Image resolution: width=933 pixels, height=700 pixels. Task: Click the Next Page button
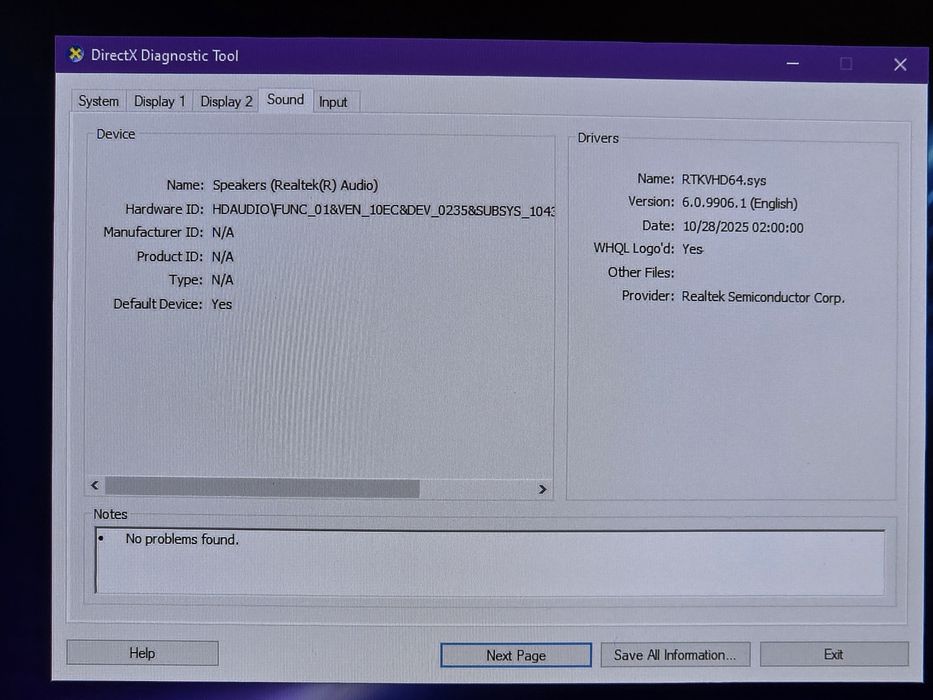[x=516, y=655]
